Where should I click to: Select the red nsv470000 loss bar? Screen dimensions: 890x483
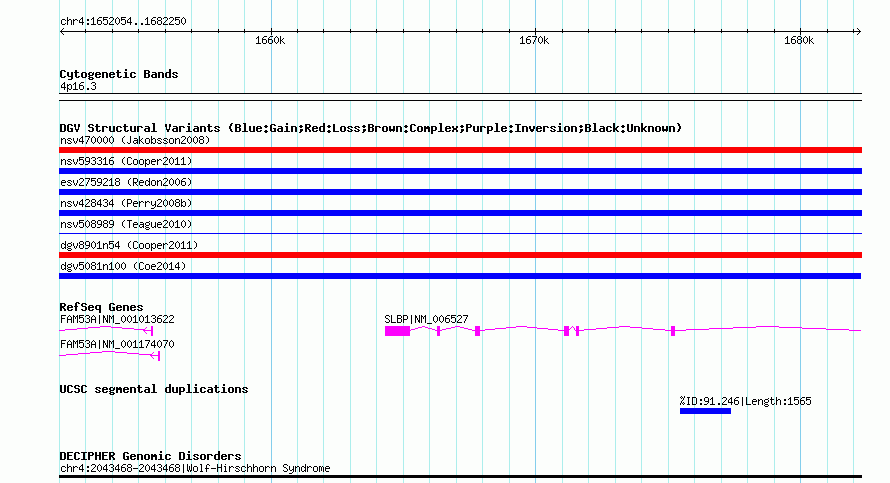click(460, 150)
